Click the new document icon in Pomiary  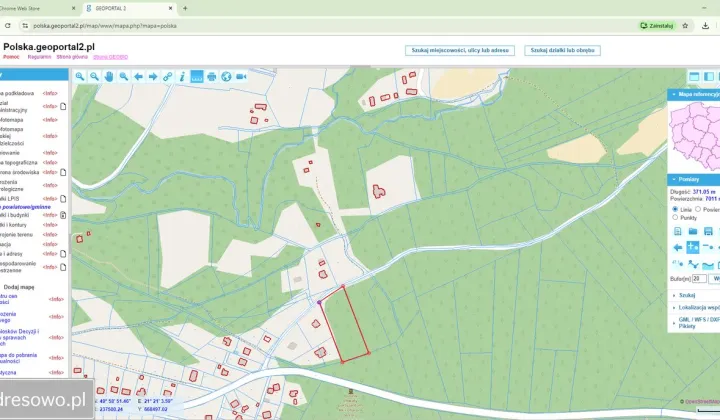(x=678, y=231)
